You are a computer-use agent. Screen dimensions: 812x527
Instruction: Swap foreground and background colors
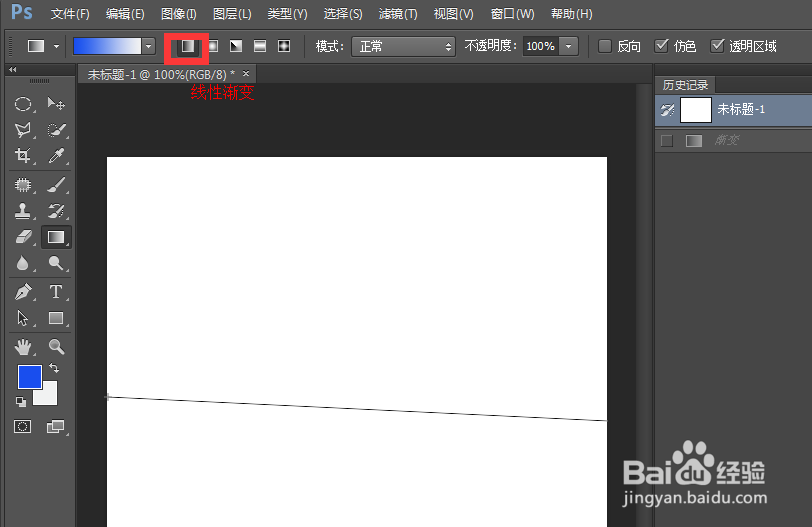[x=54, y=368]
